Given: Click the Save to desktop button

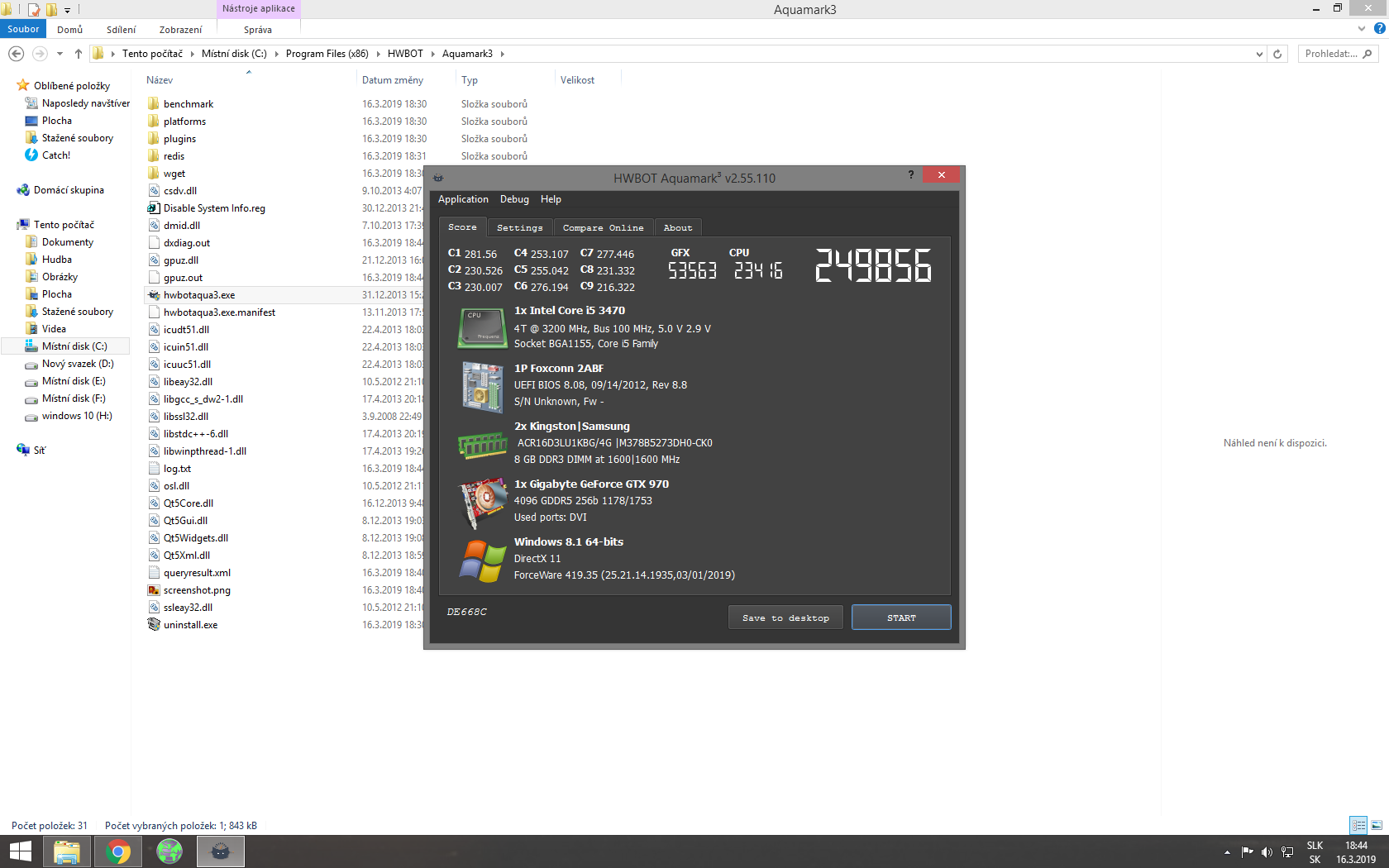Looking at the screenshot, I should coord(785,618).
